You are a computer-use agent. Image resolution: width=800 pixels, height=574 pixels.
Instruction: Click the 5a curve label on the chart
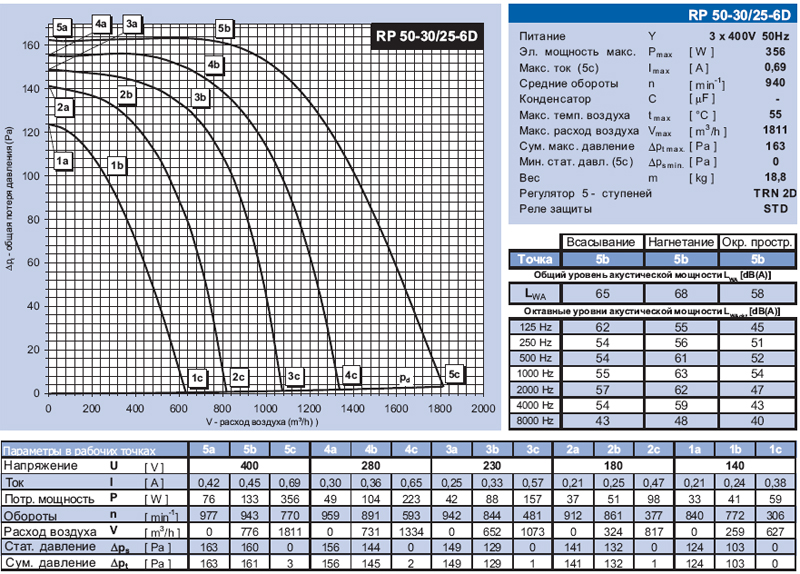click(64, 28)
